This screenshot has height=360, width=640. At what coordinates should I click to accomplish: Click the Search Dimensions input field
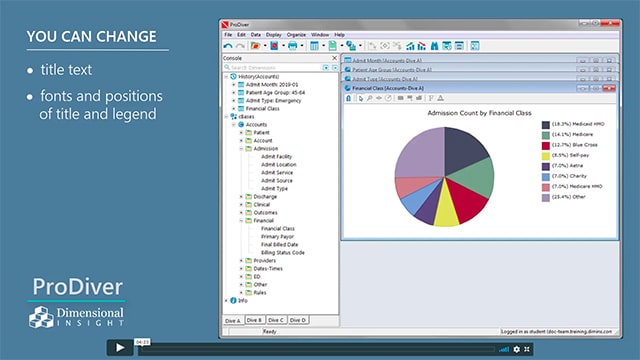coord(273,67)
